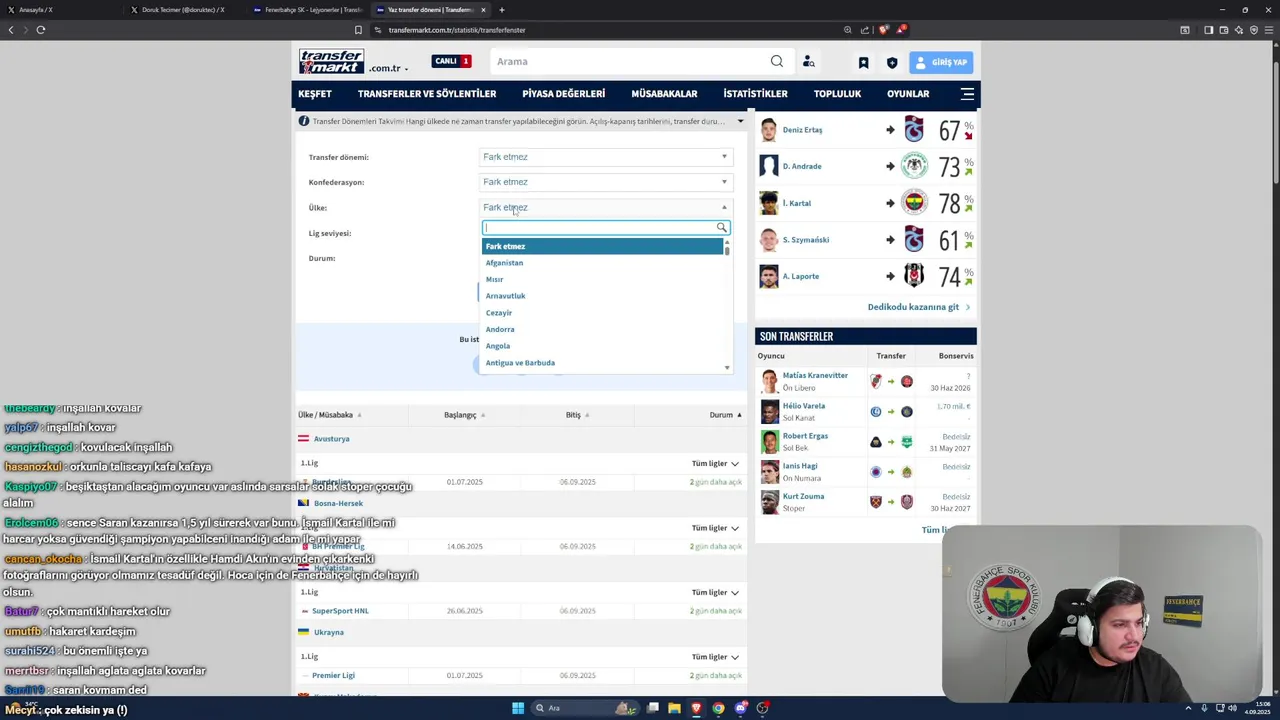
Task: Expand the transfer dönemleri info text
Action: click(x=740, y=121)
